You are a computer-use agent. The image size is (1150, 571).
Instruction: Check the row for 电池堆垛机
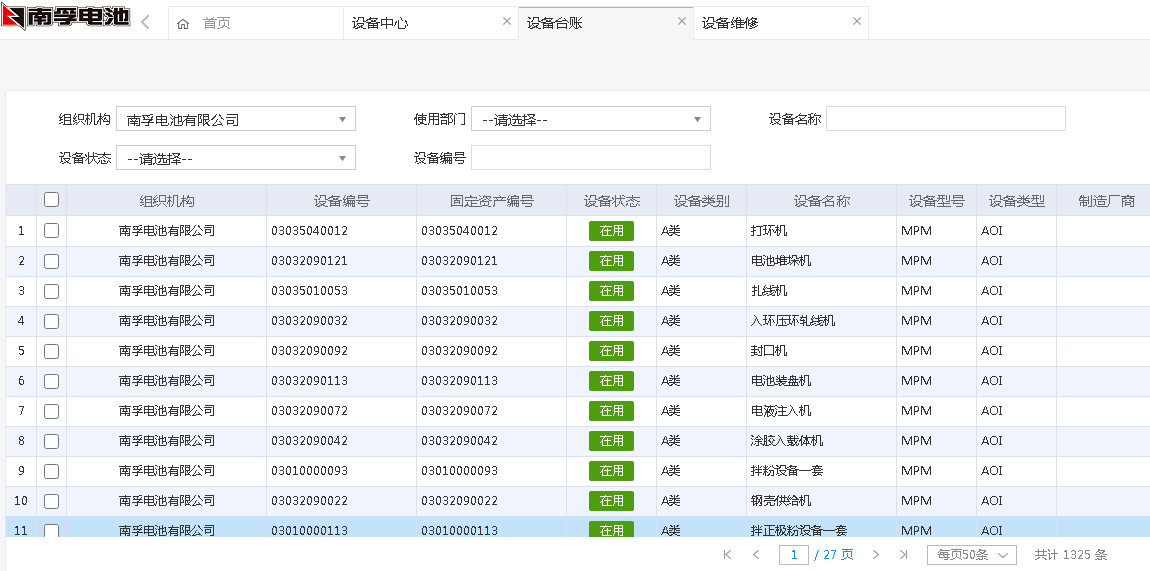(x=51, y=260)
